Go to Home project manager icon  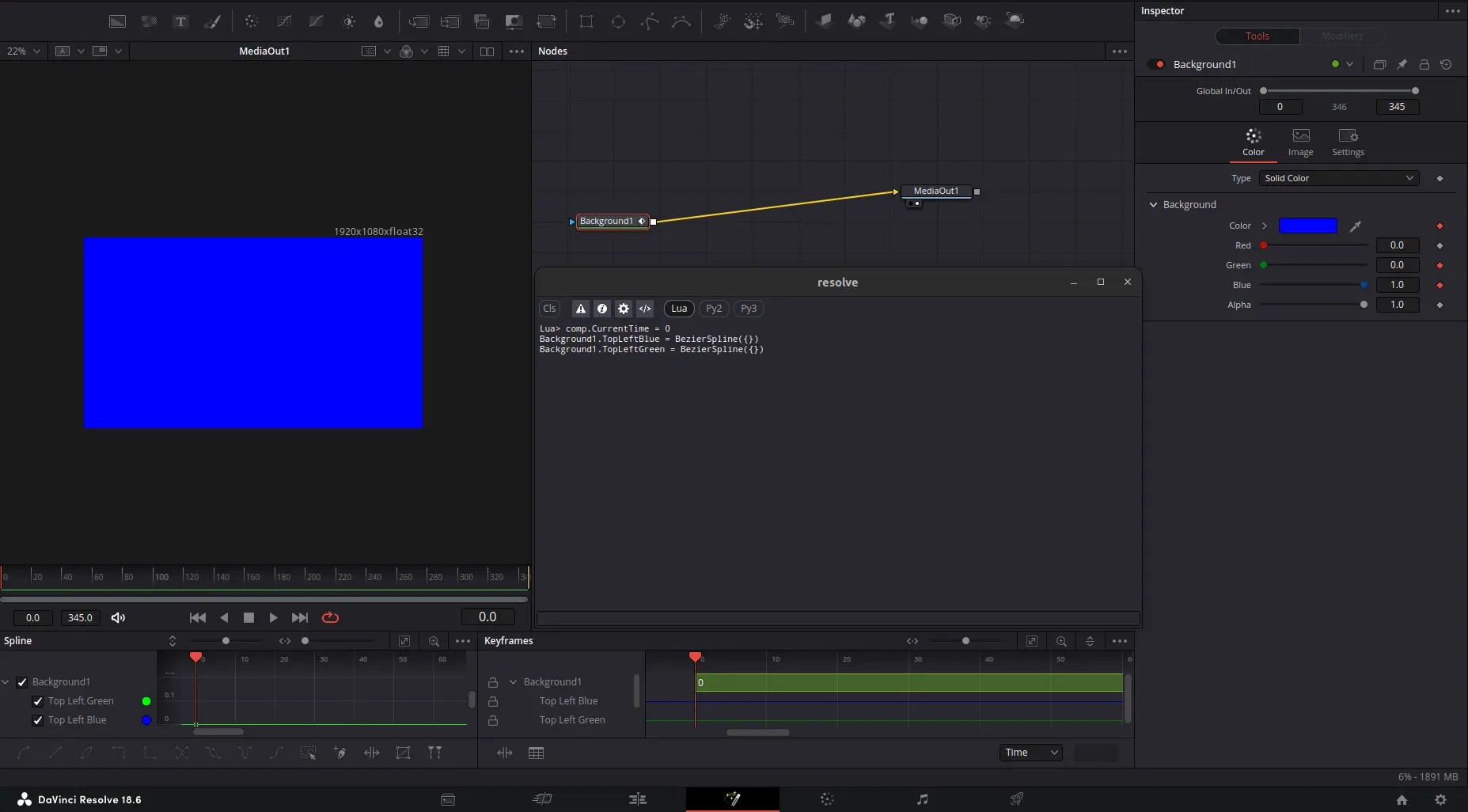pos(1402,800)
